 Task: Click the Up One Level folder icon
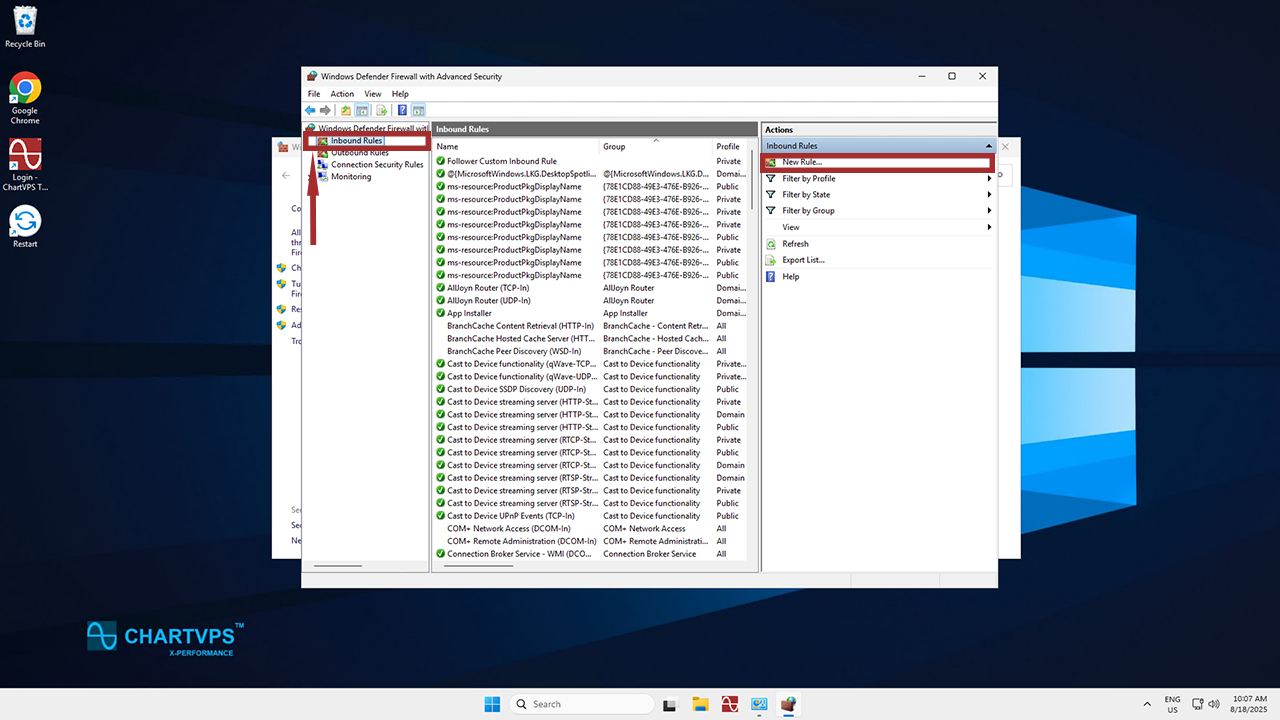point(346,110)
